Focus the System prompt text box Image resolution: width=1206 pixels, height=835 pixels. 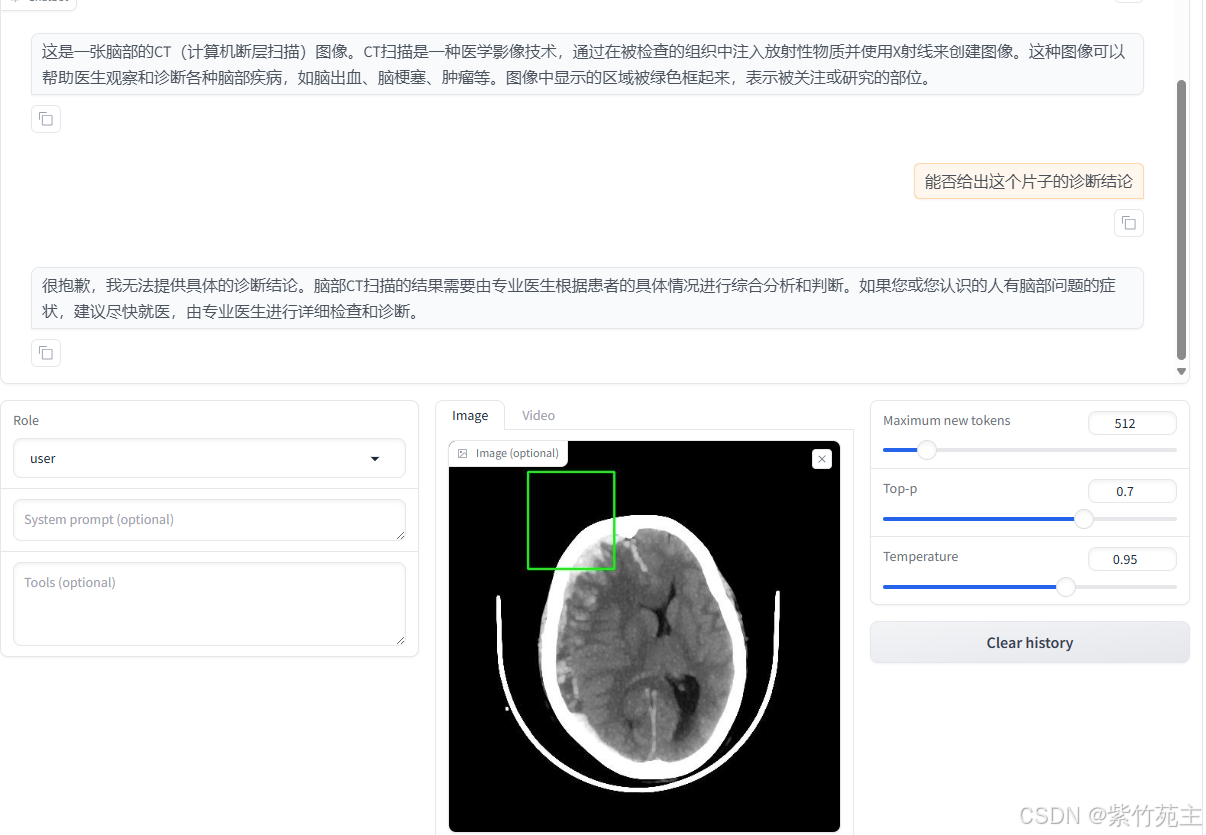[209, 520]
